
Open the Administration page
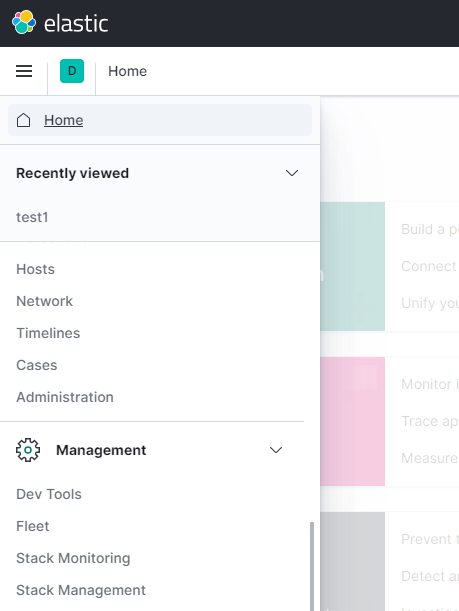point(65,397)
